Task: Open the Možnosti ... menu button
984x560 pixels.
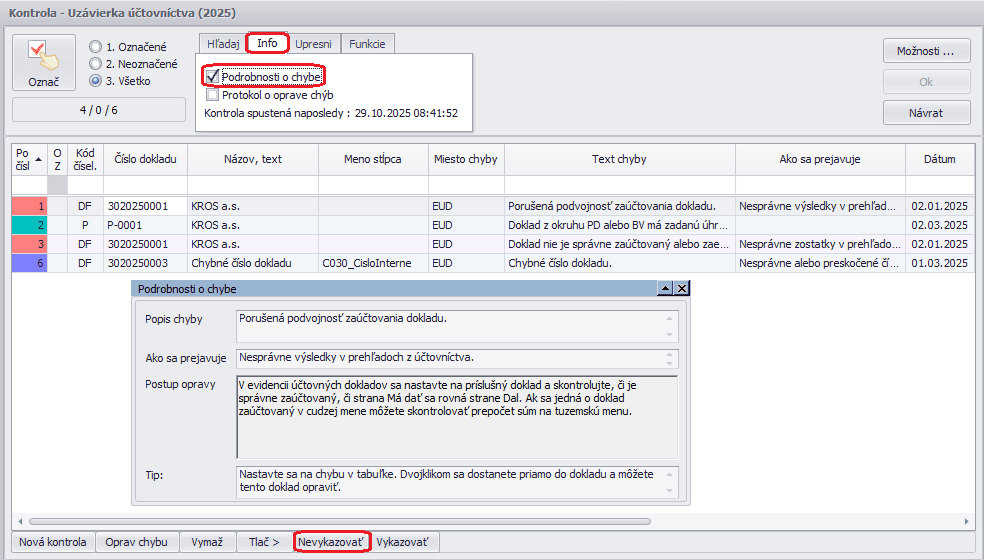Action: click(x=926, y=50)
